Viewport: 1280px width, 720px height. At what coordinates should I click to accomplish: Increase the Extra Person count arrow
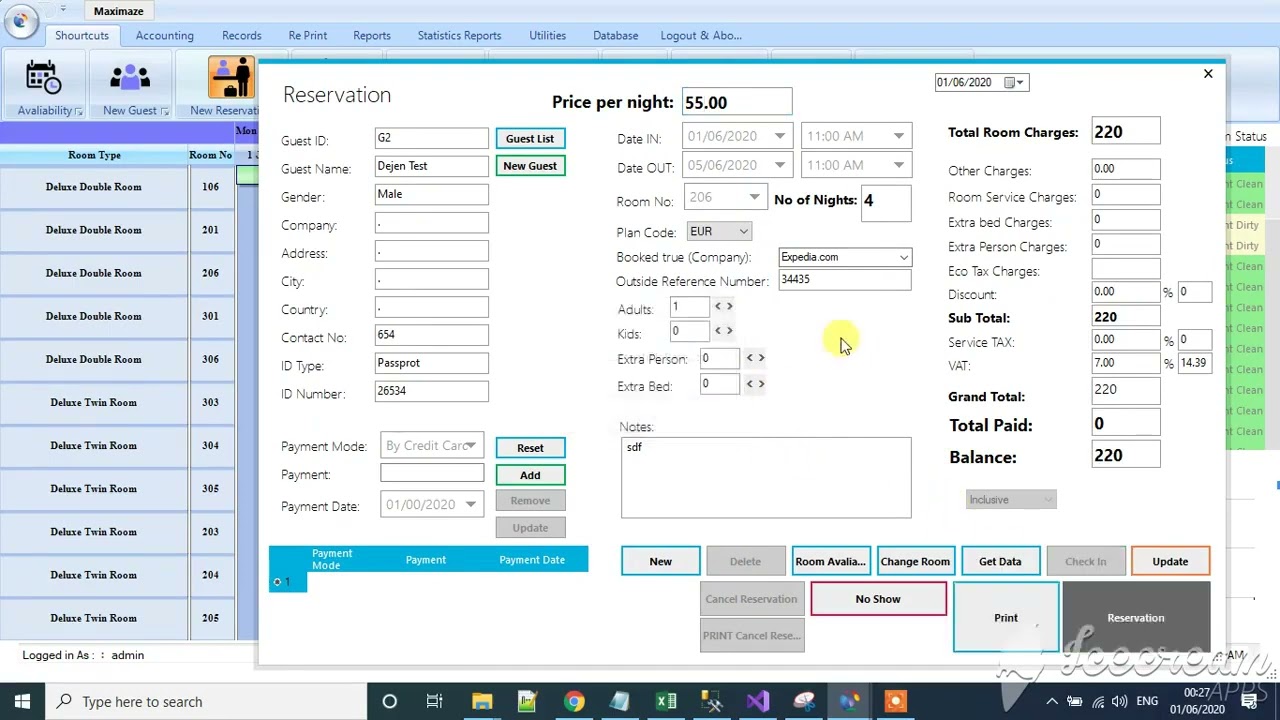point(761,357)
